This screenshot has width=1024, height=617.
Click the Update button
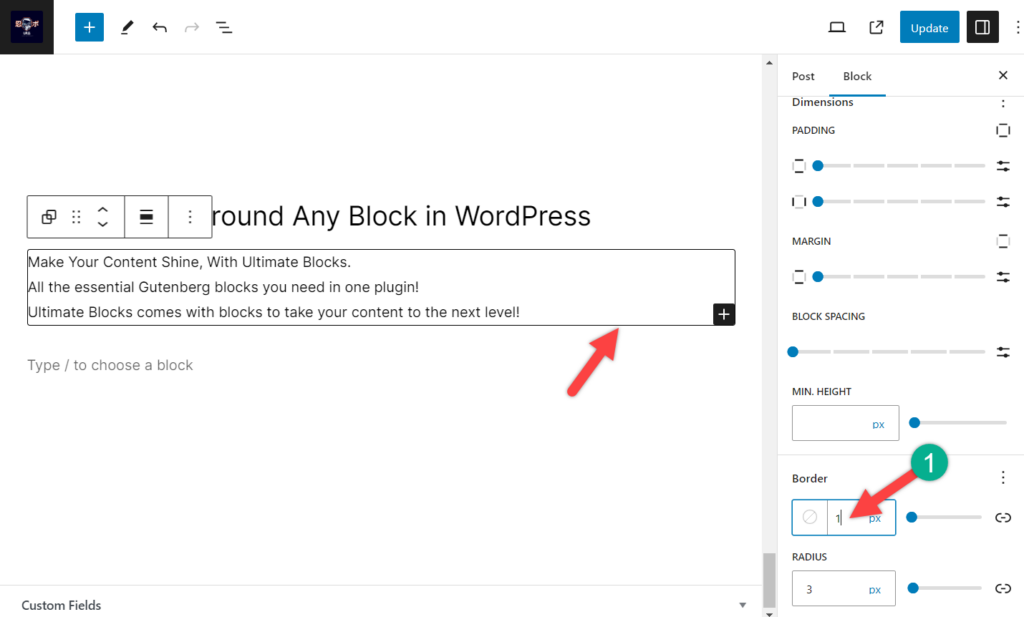(x=929, y=27)
